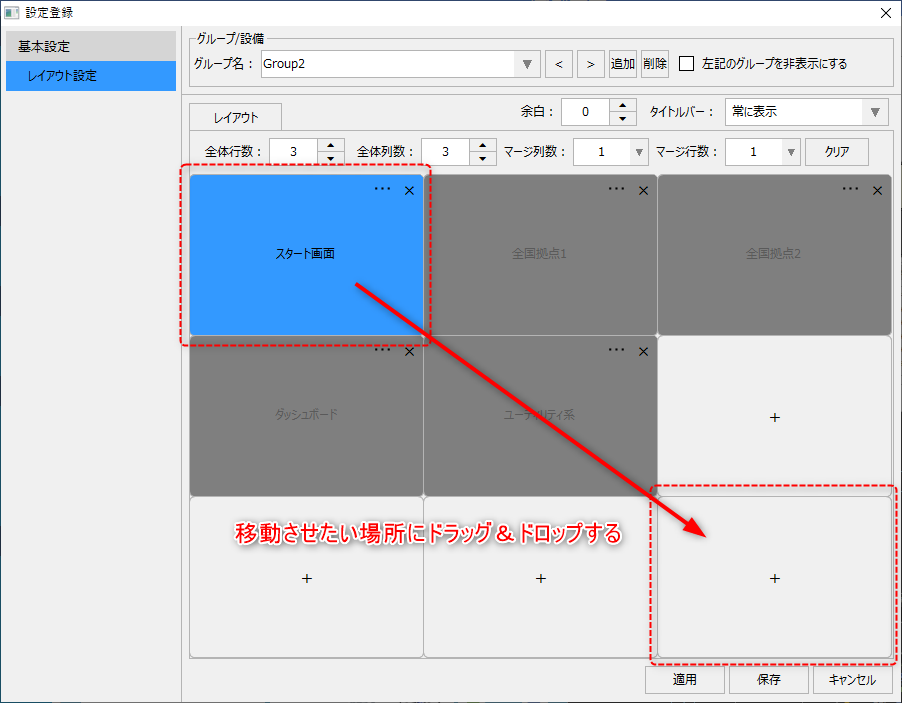Remove the スタート画面 panel with its × icon
The height and width of the screenshot is (703, 902).
(x=408, y=190)
